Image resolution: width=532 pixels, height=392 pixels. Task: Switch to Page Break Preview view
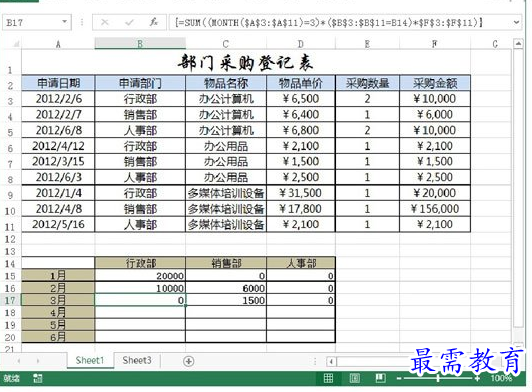[x=381, y=378]
